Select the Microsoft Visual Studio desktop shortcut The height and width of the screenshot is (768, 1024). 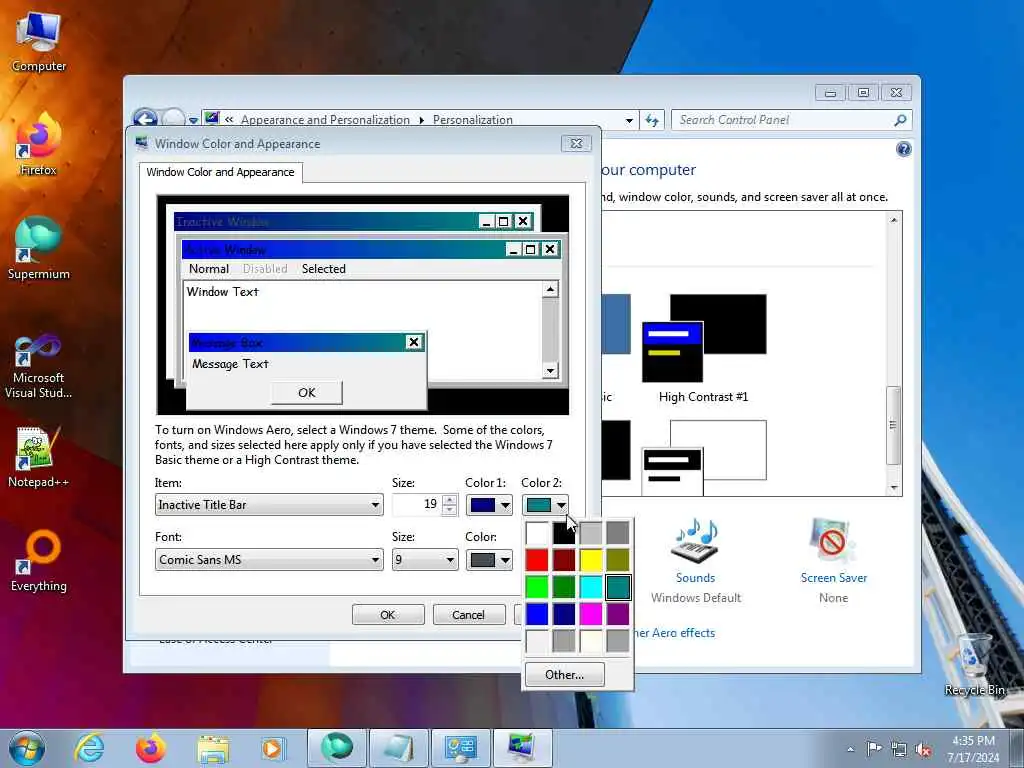(39, 366)
